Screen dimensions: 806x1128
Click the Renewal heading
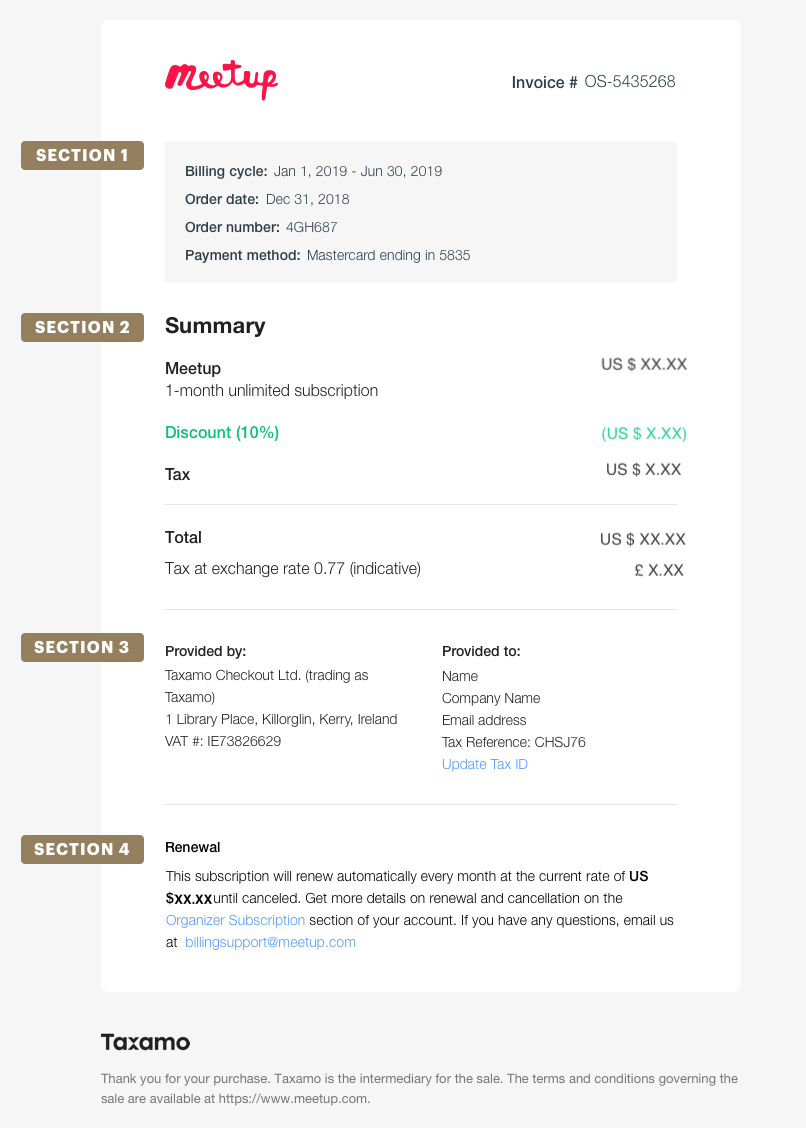pos(193,847)
